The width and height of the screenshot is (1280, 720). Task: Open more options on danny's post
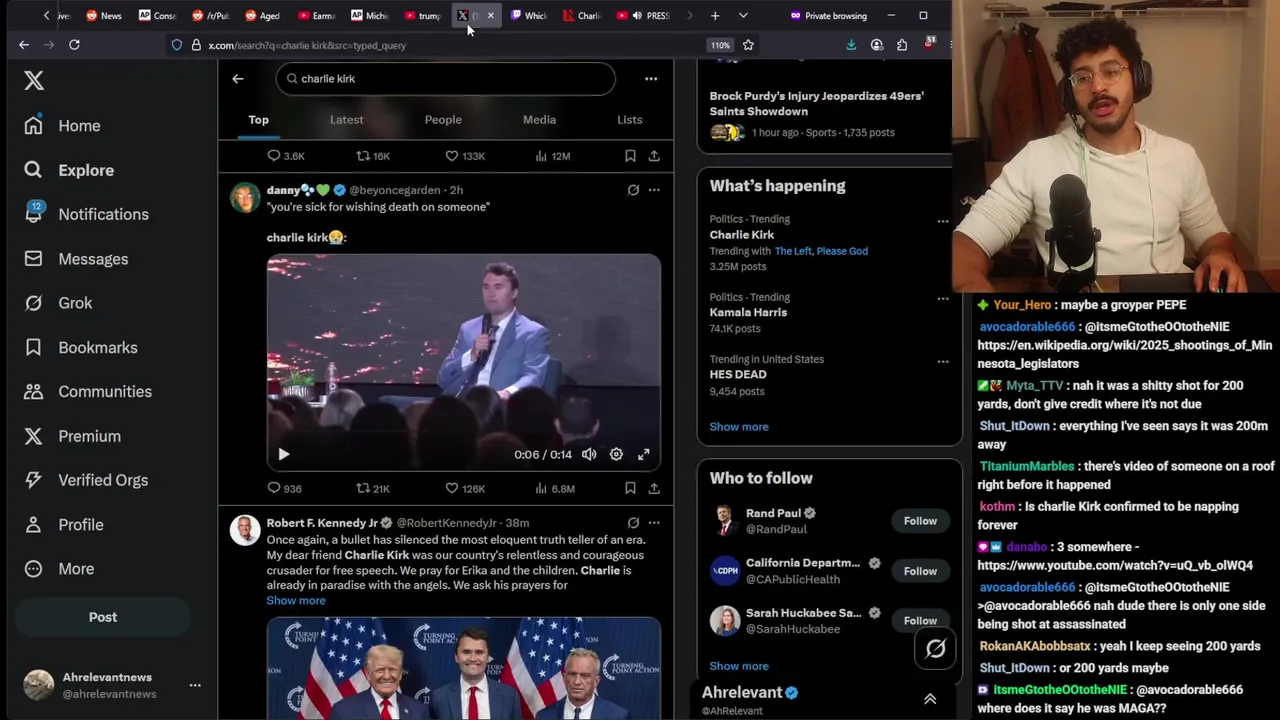654,190
